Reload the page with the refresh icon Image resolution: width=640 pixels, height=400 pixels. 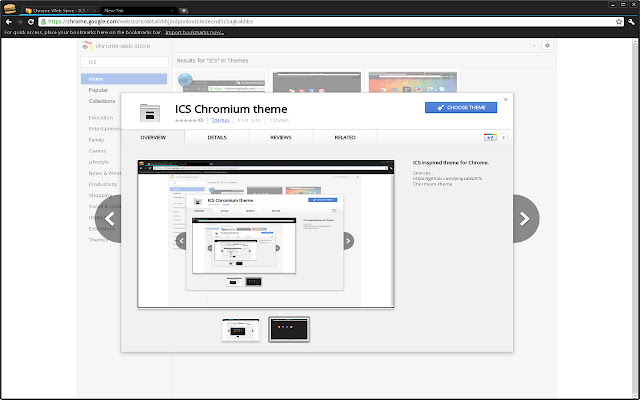31,22
